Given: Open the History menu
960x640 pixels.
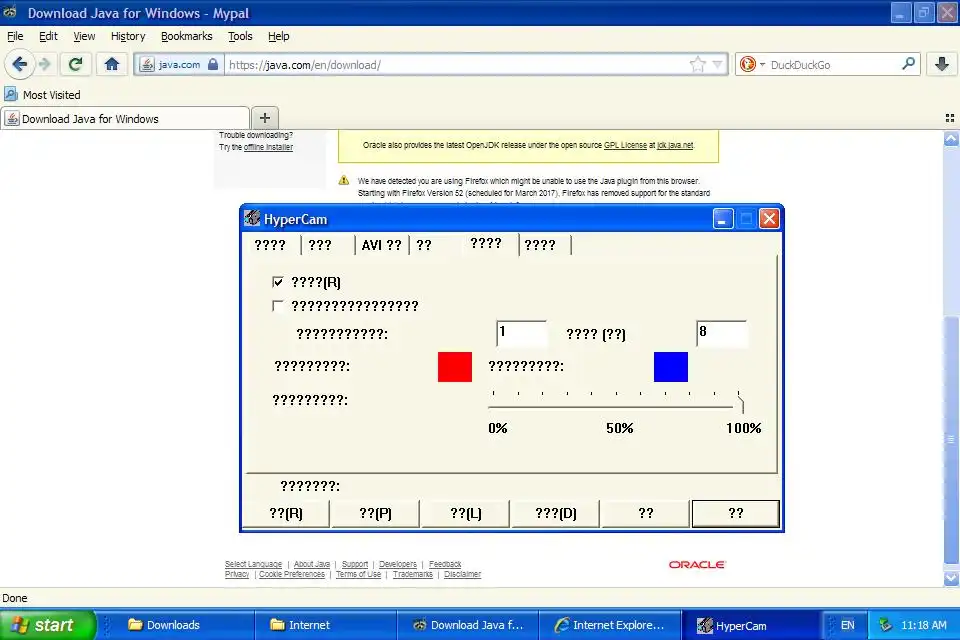Looking at the screenshot, I should [128, 36].
